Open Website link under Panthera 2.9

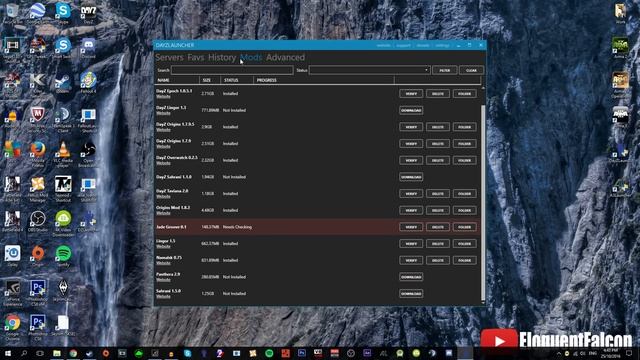pos(163,280)
